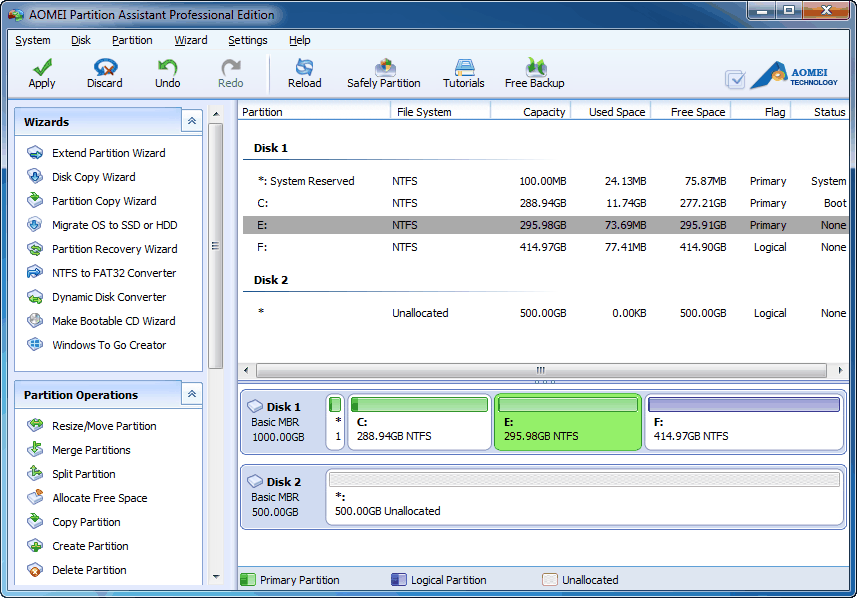Click the Redo arrow icon

[231, 67]
